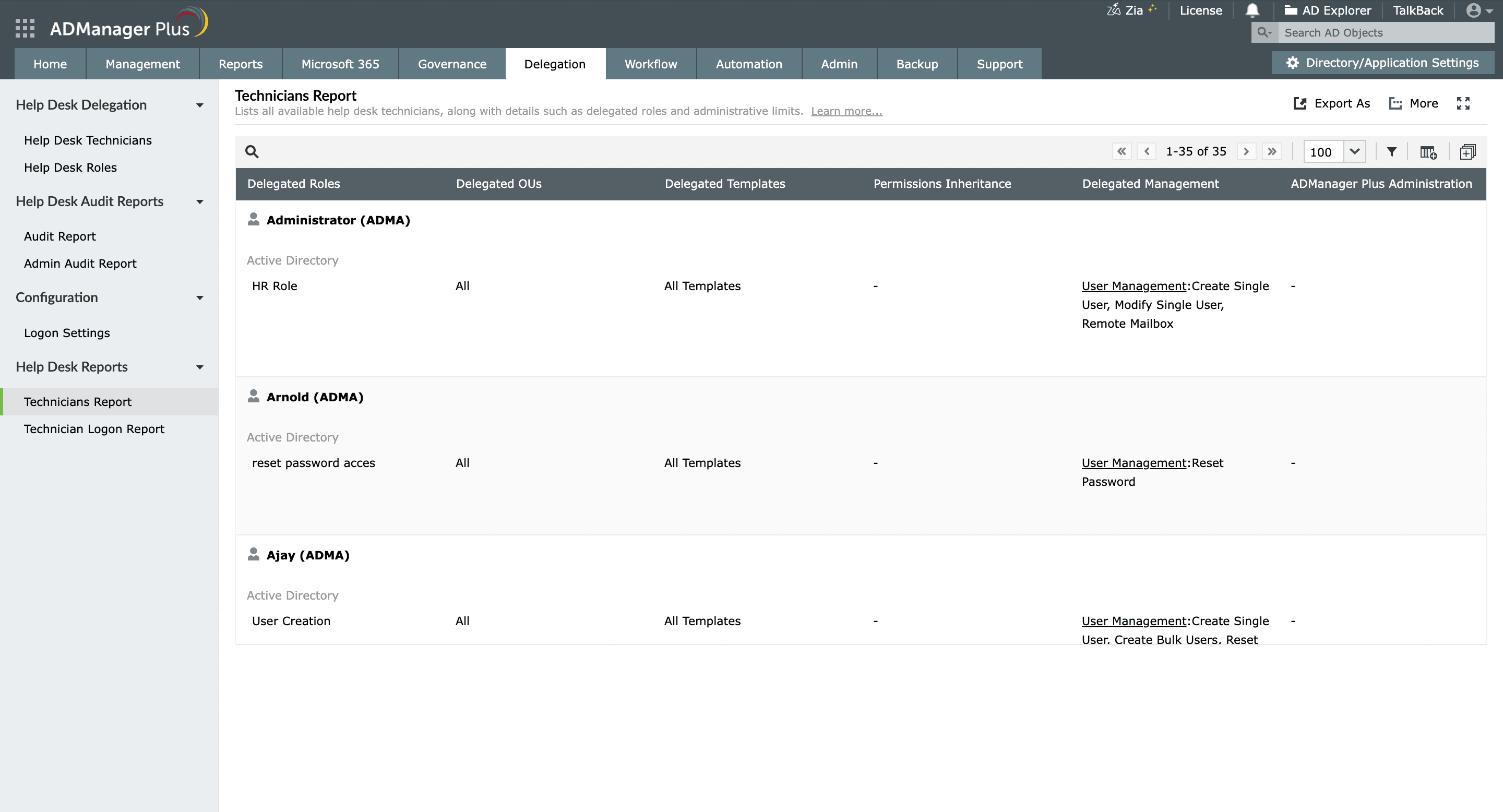Go to the next page arrow
Image resolution: width=1503 pixels, height=812 pixels.
[x=1246, y=152]
